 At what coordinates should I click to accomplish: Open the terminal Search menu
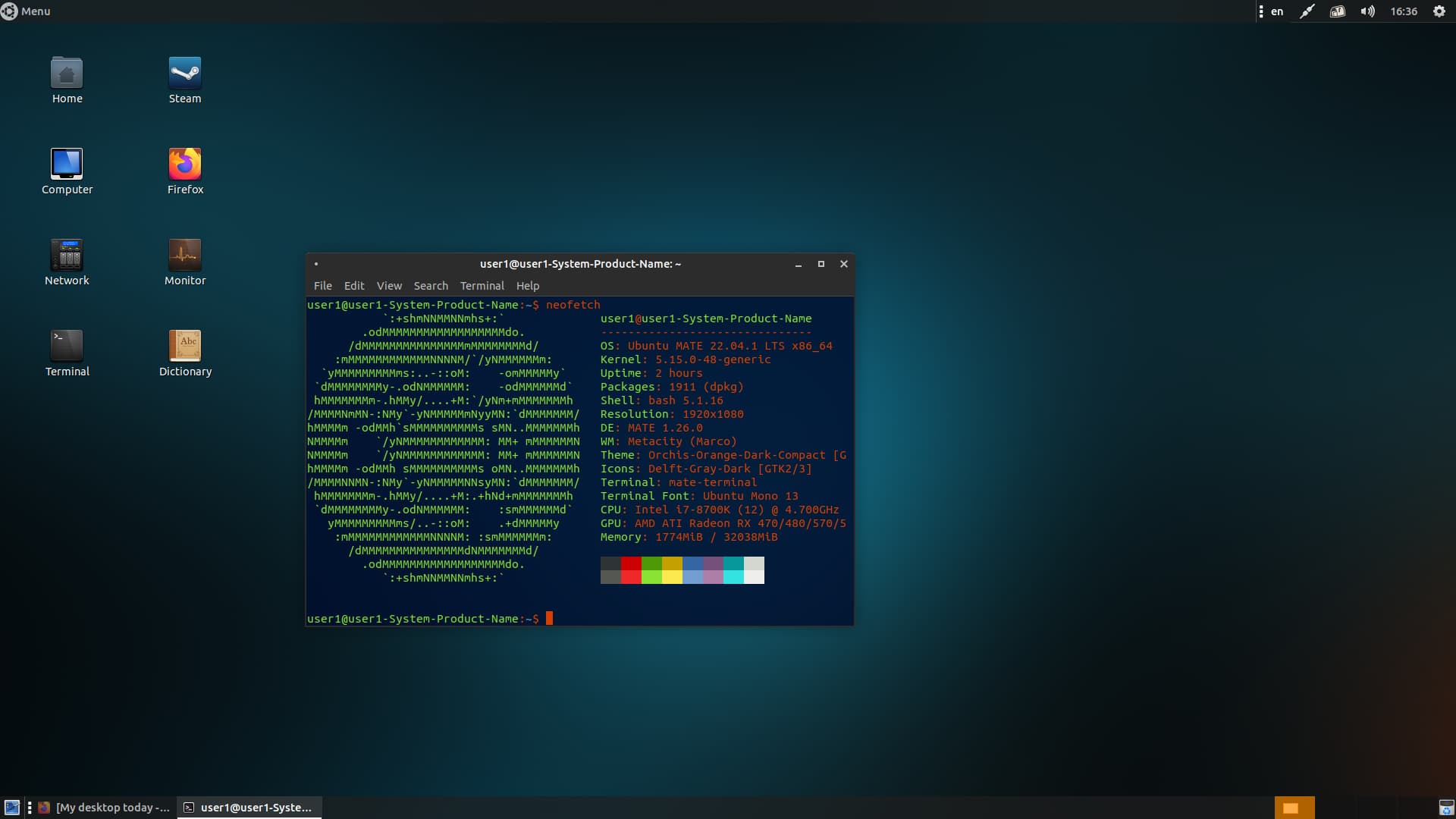point(430,286)
